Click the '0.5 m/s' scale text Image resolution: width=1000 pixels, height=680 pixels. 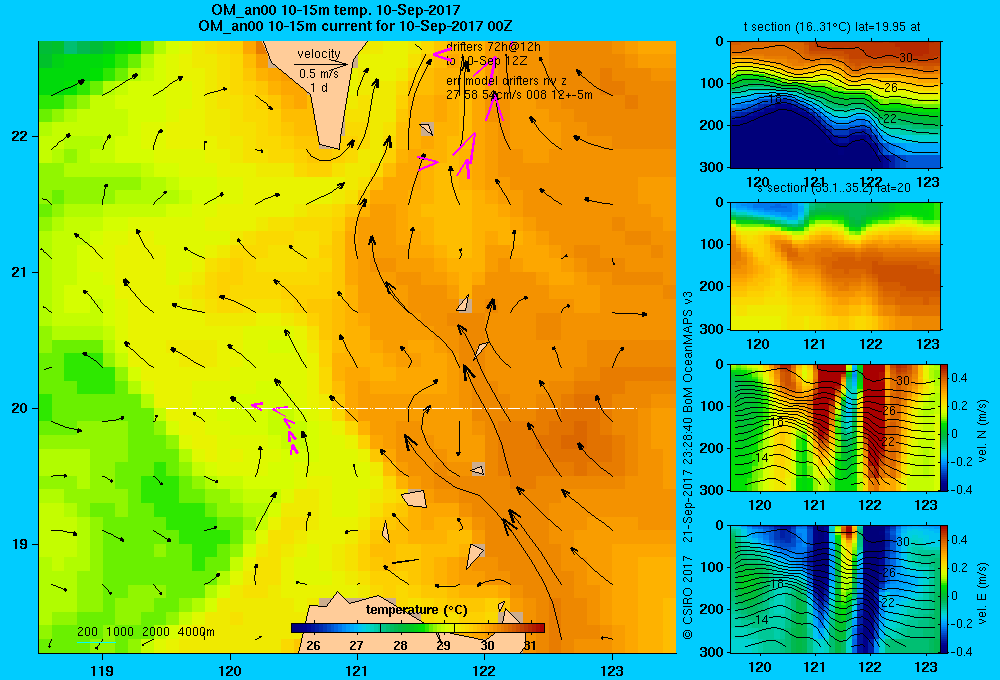[x=319, y=74]
